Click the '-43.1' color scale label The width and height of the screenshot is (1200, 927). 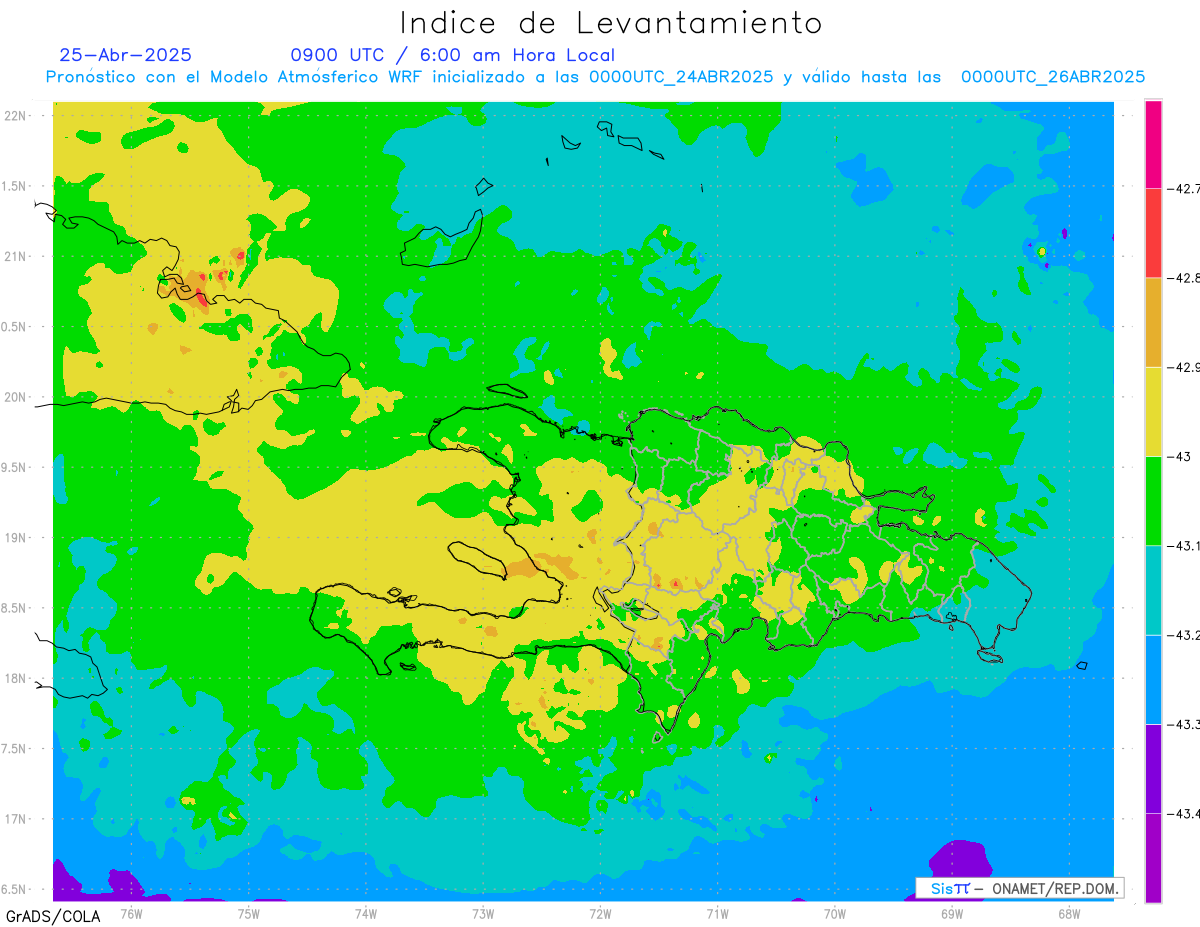(1182, 545)
